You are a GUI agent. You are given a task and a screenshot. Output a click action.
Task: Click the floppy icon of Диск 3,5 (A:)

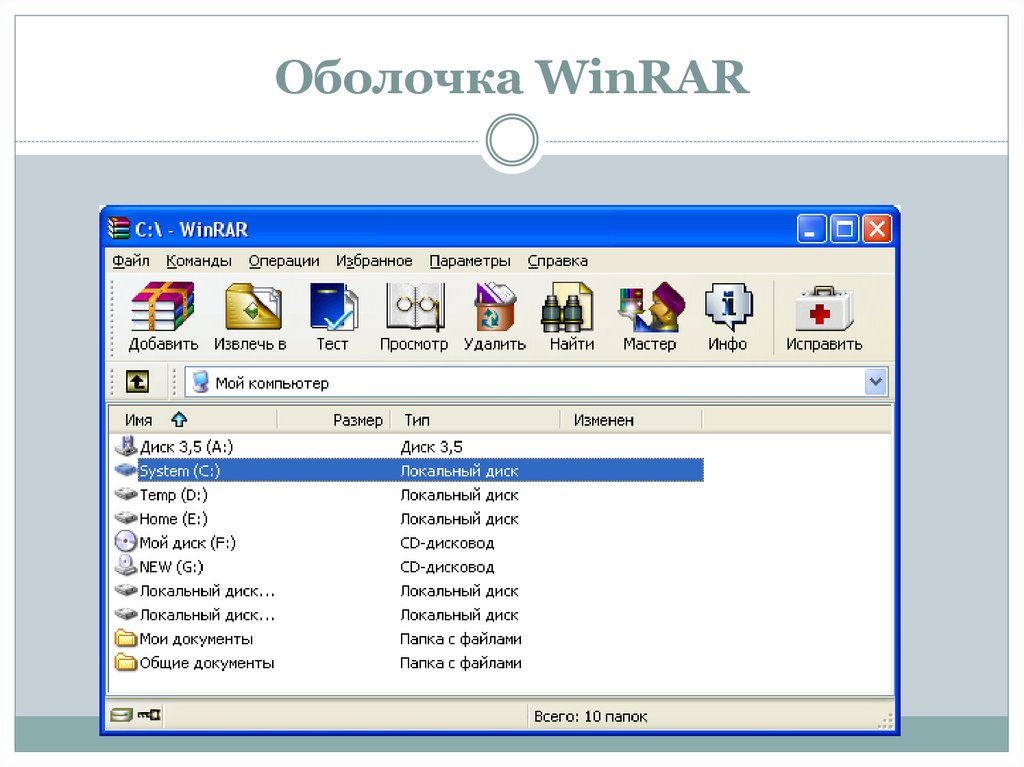125,446
